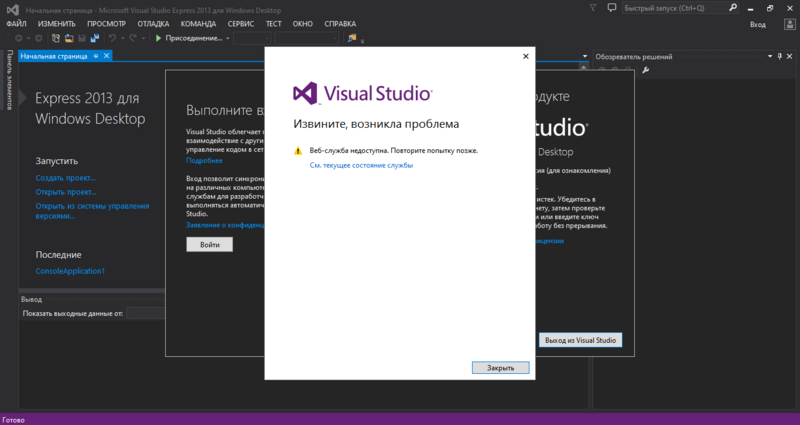The height and width of the screenshot is (425, 800).
Task: Toggle auto-hide pin of Solution Explorer
Action: pos(780,56)
